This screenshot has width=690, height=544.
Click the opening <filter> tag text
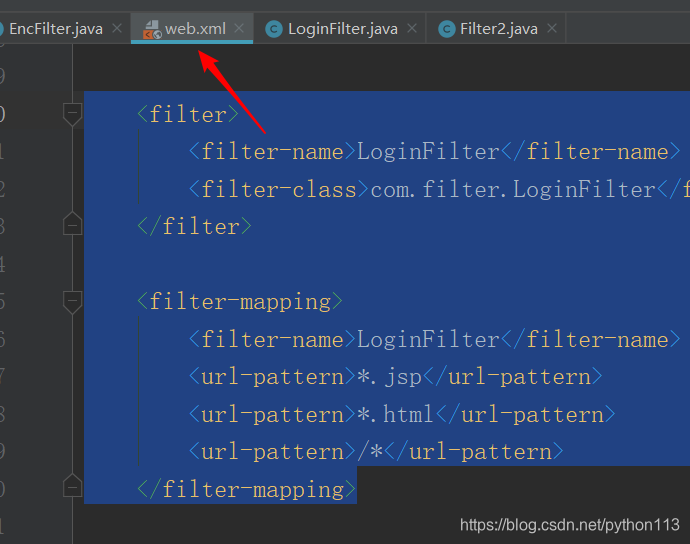tap(188, 114)
